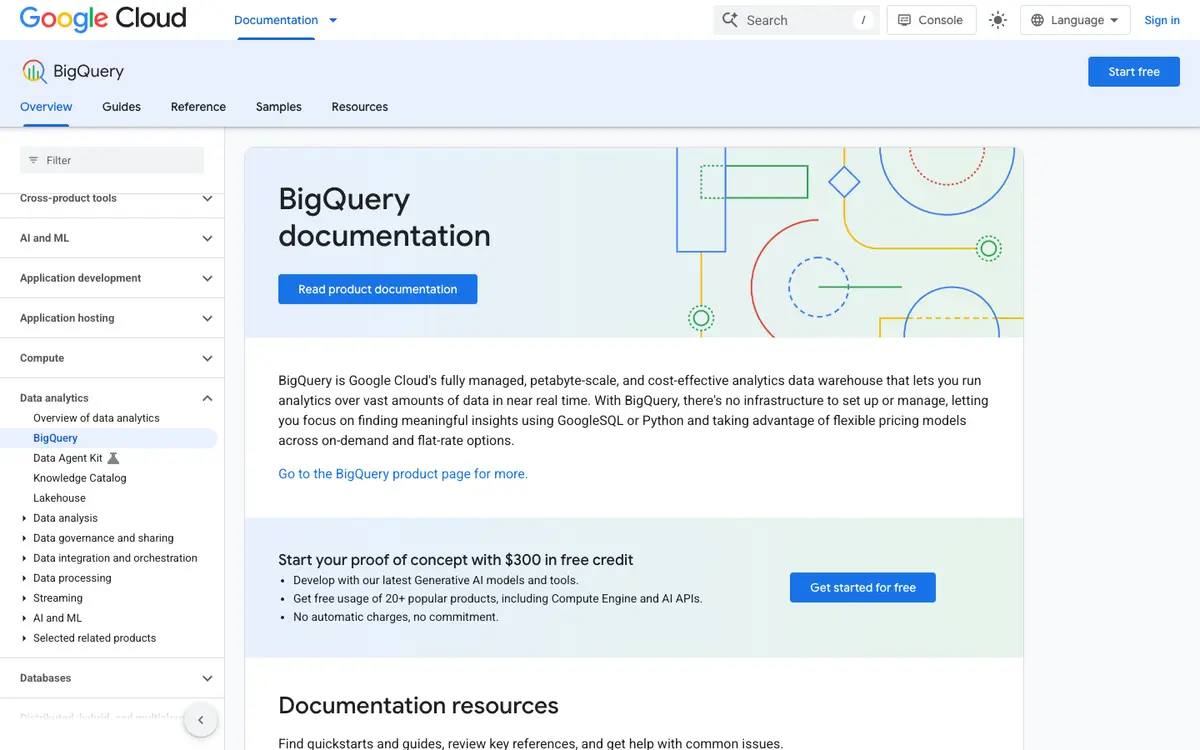
Task: Click the Search input field
Action: coord(796,20)
